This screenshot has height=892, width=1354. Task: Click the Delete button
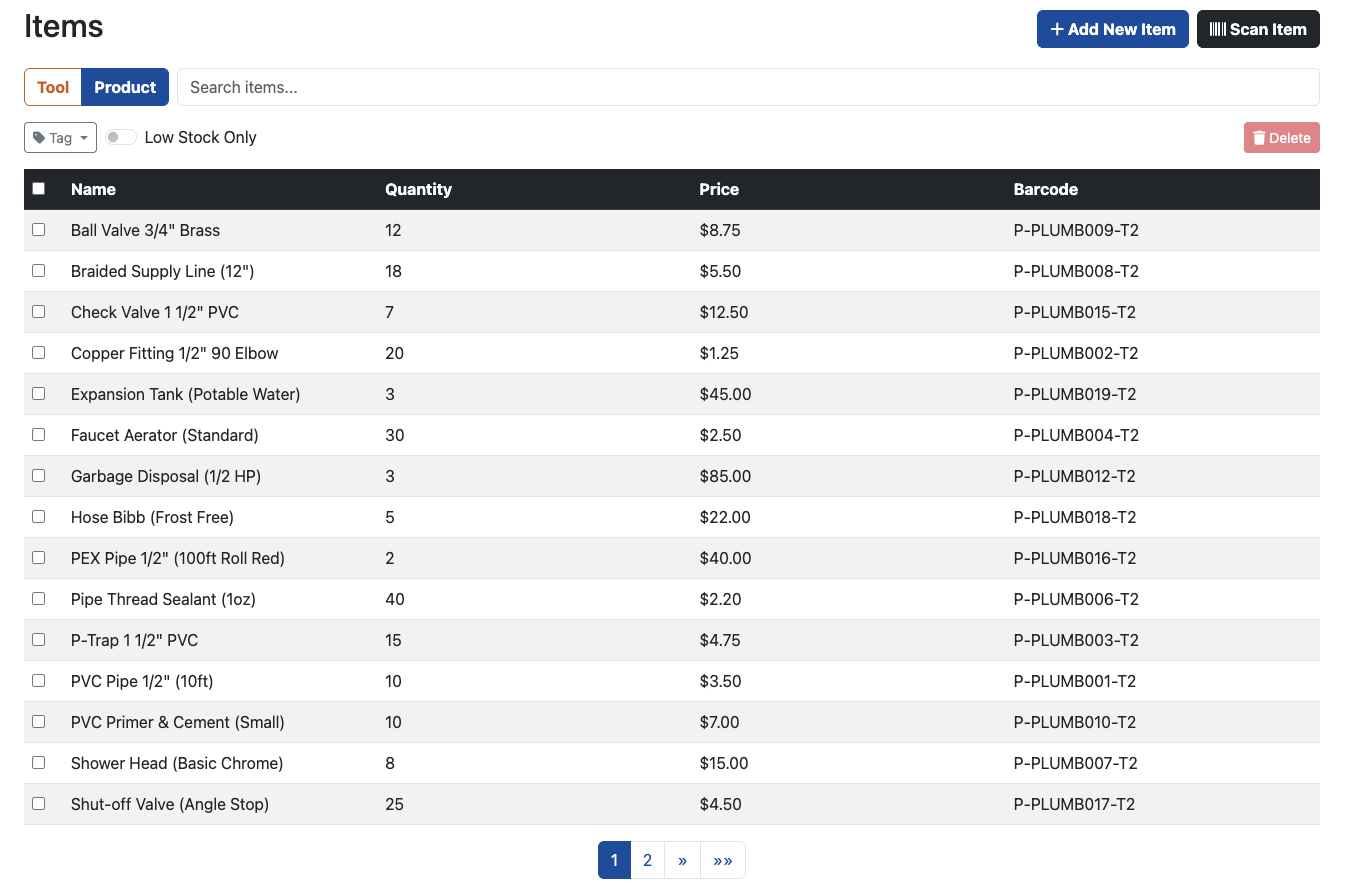(x=1281, y=137)
